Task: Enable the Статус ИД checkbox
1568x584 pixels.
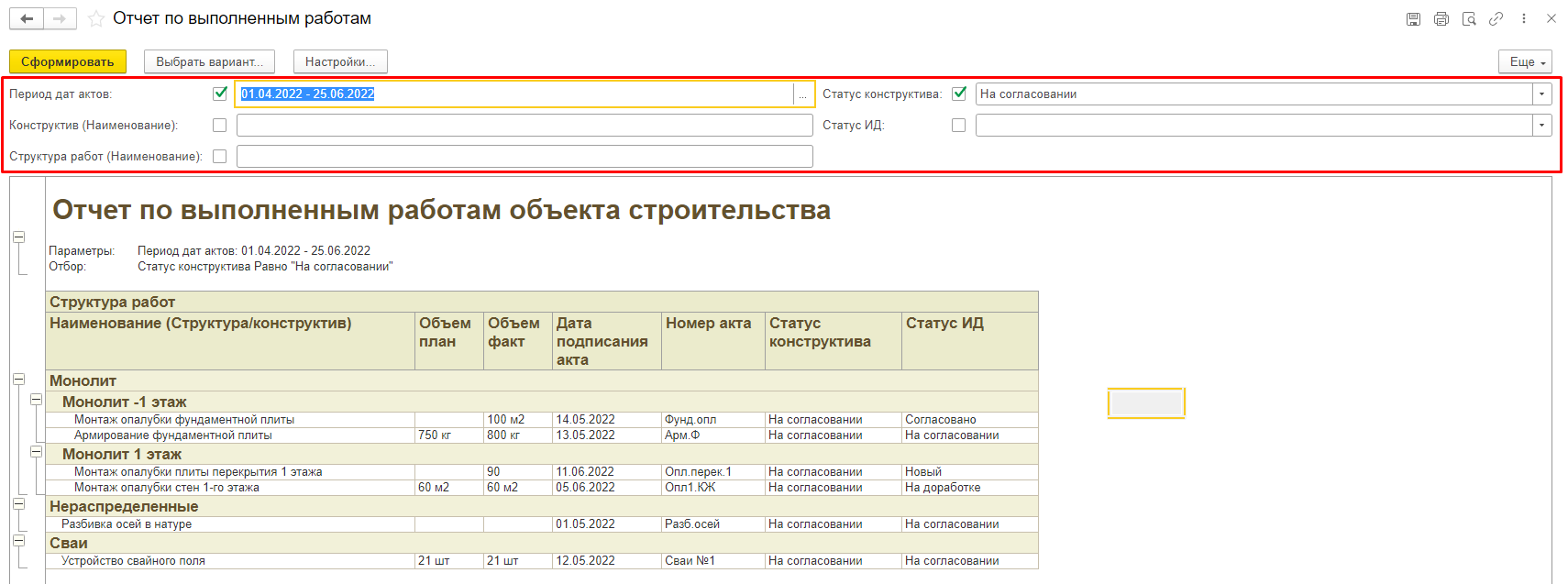Action: (x=958, y=125)
